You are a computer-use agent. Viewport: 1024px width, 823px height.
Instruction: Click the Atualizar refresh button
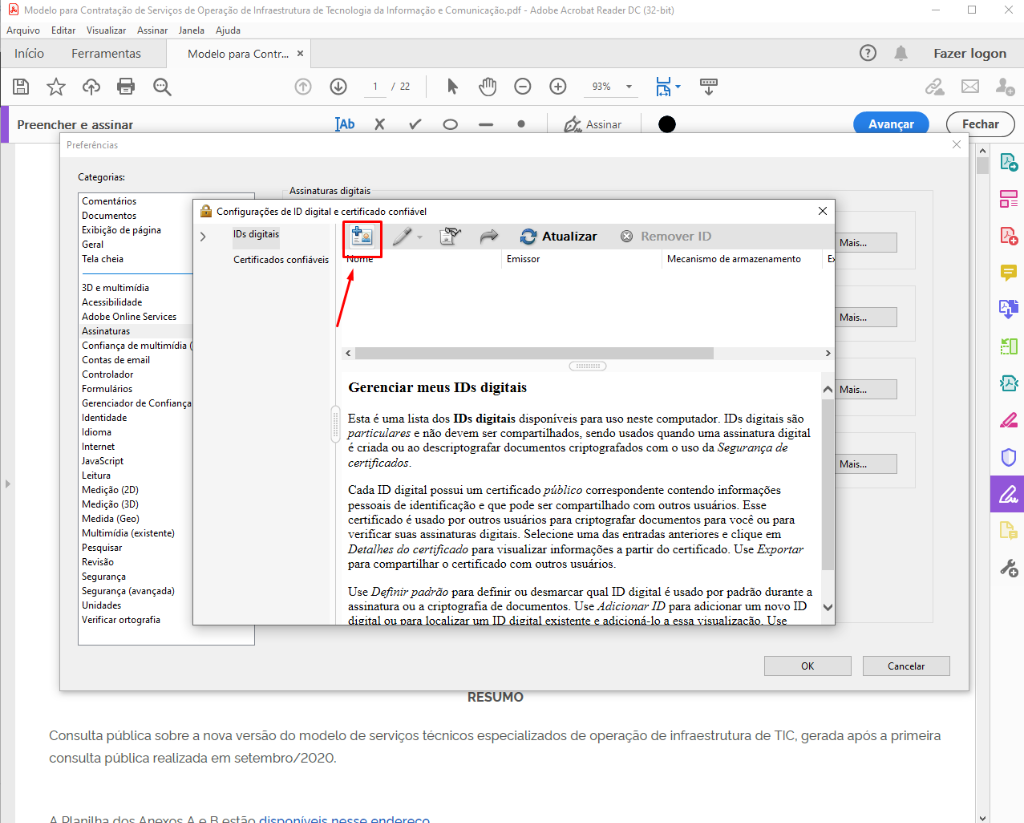click(x=558, y=237)
